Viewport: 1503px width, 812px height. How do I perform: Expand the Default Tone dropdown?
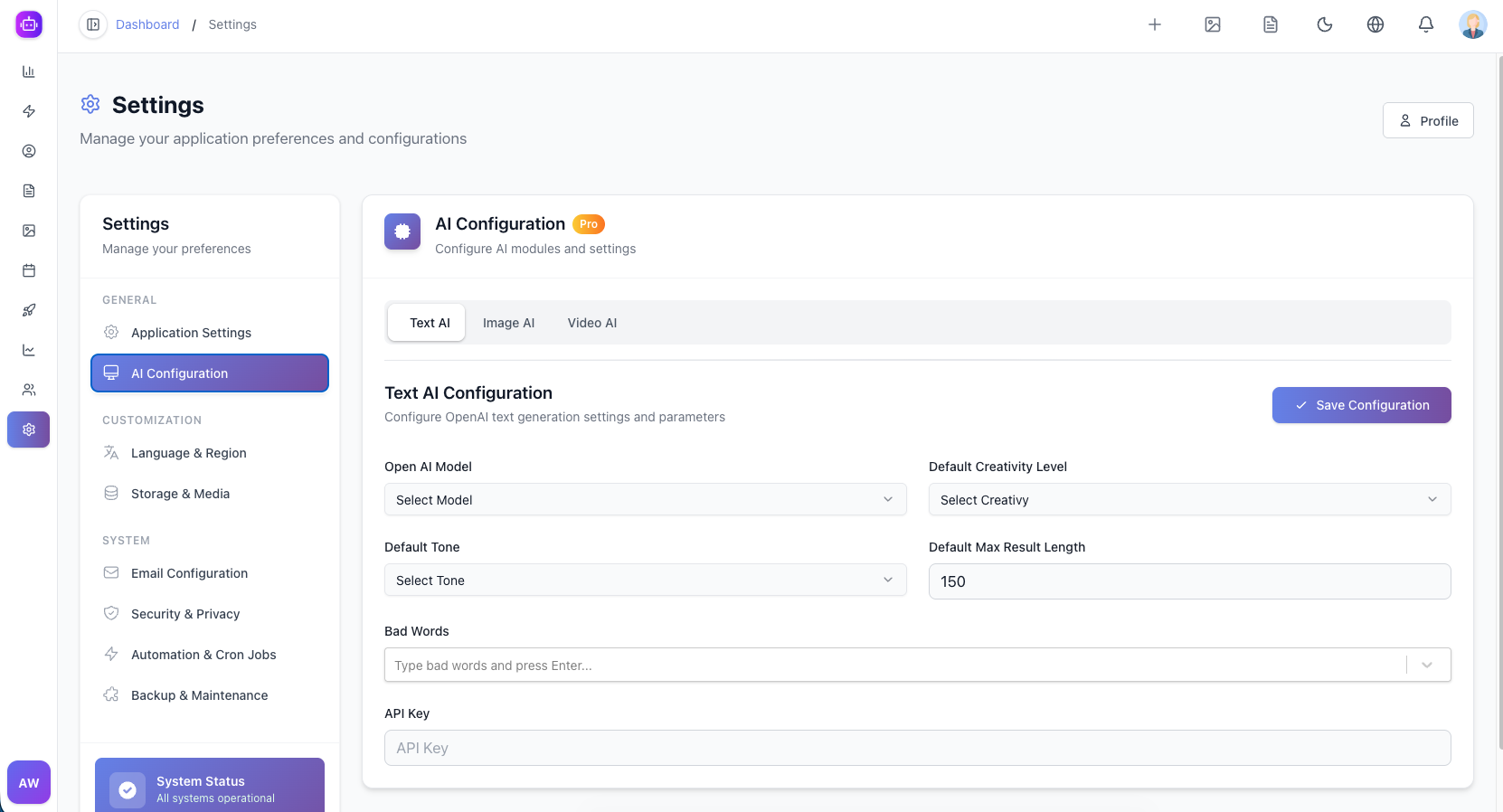coord(645,580)
